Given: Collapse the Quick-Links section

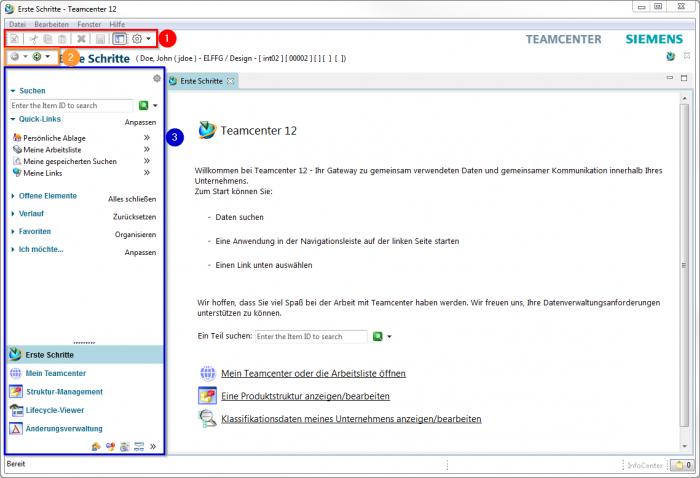Looking at the screenshot, I should coord(13,119).
